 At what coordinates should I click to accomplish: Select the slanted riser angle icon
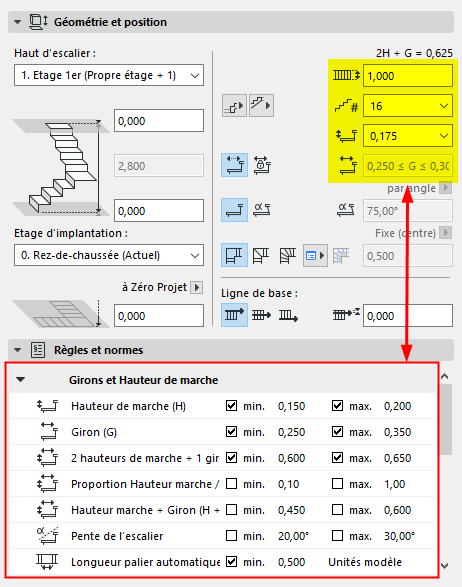[262, 210]
